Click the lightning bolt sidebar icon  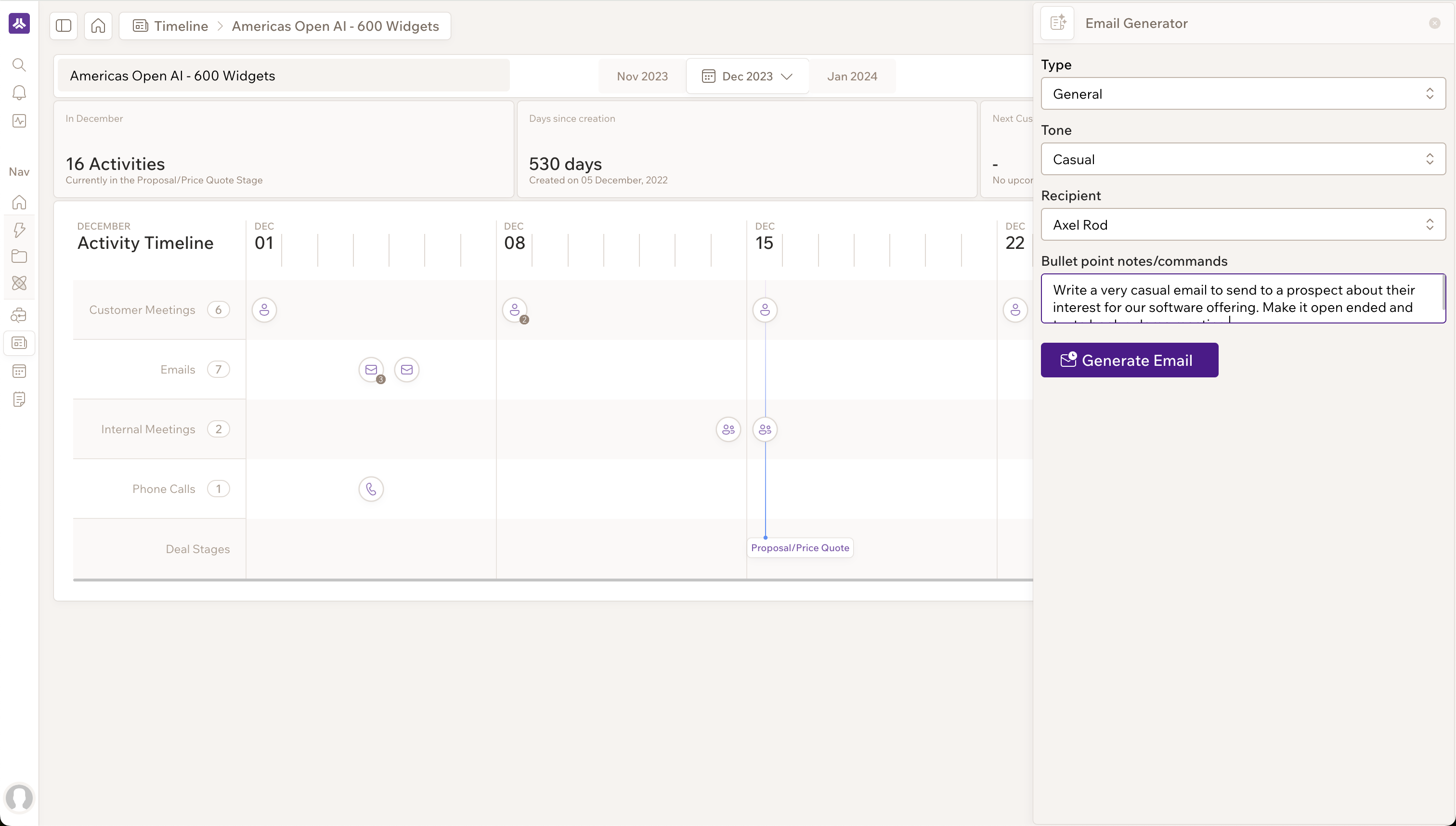click(x=19, y=230)
